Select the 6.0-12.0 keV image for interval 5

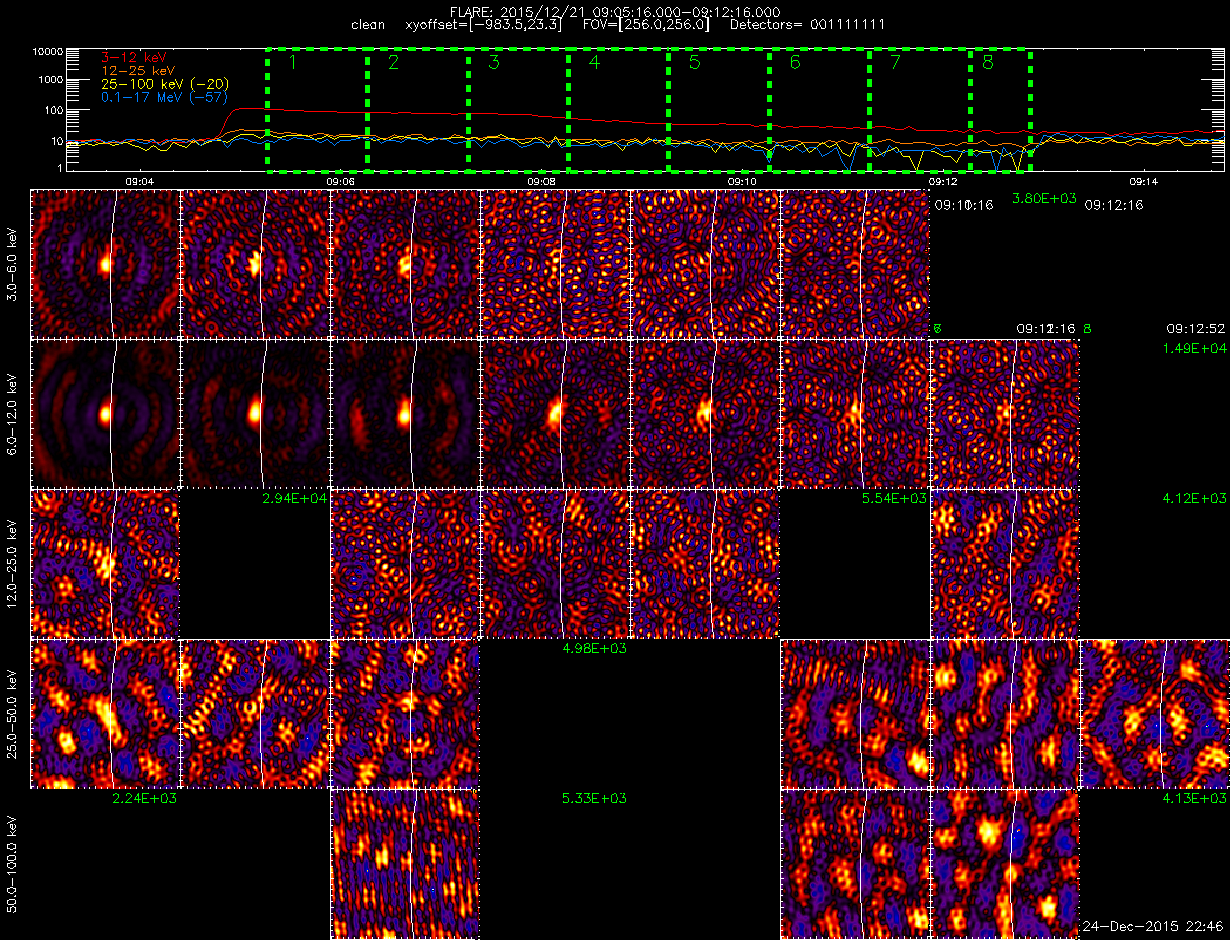pos(705,413)
